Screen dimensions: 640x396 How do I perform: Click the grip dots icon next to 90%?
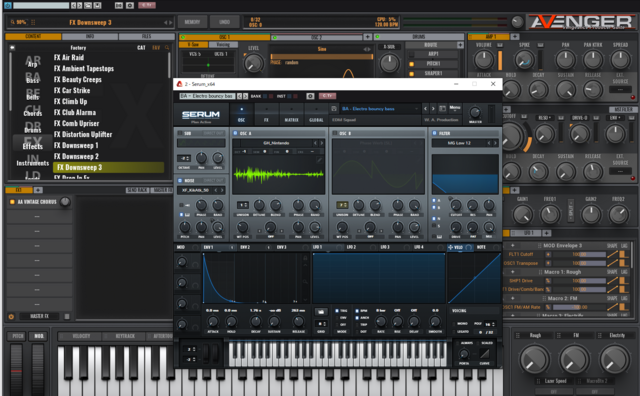(33, 22)
